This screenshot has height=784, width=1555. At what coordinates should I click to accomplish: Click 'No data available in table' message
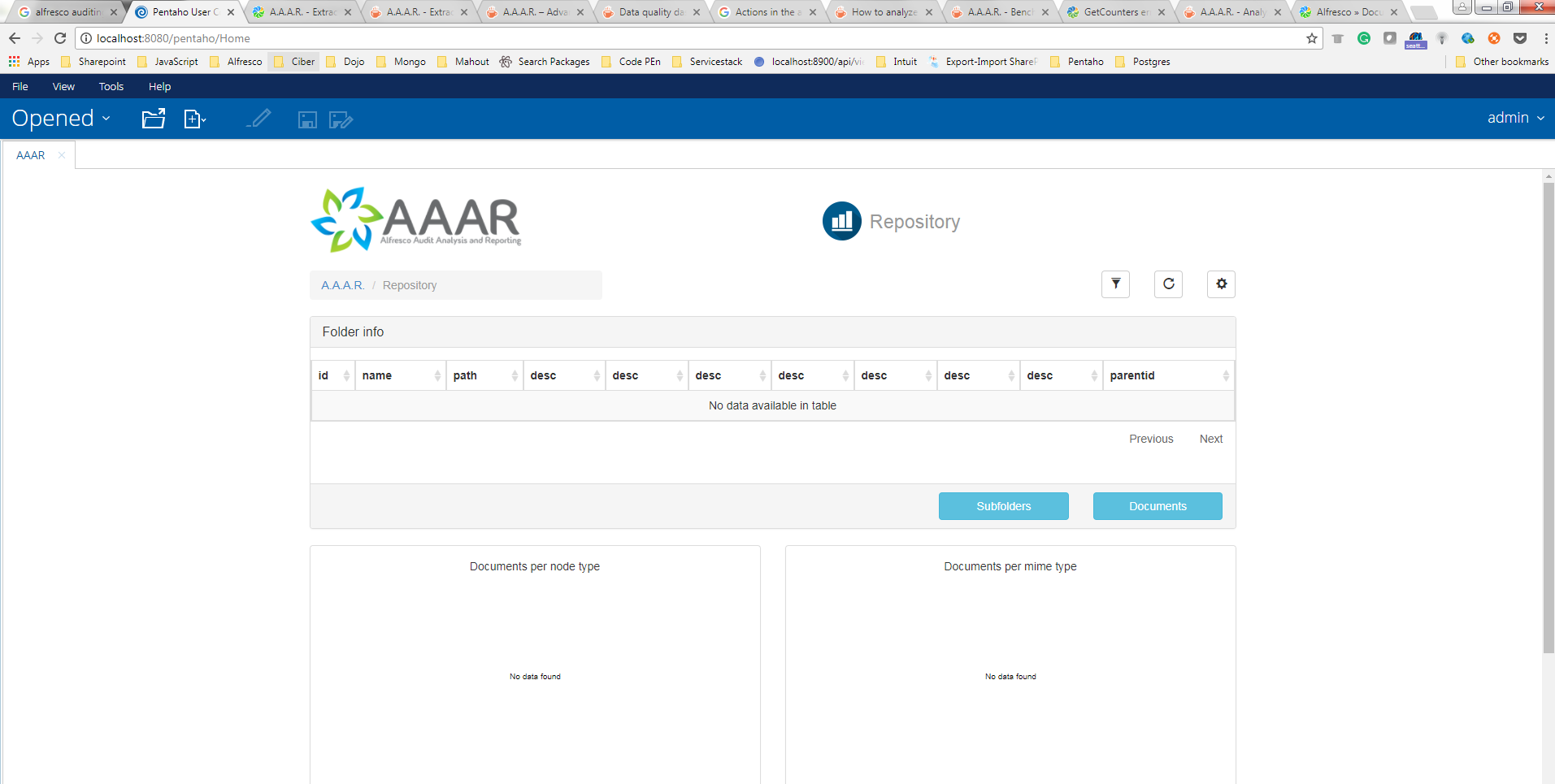click(772, 405)
